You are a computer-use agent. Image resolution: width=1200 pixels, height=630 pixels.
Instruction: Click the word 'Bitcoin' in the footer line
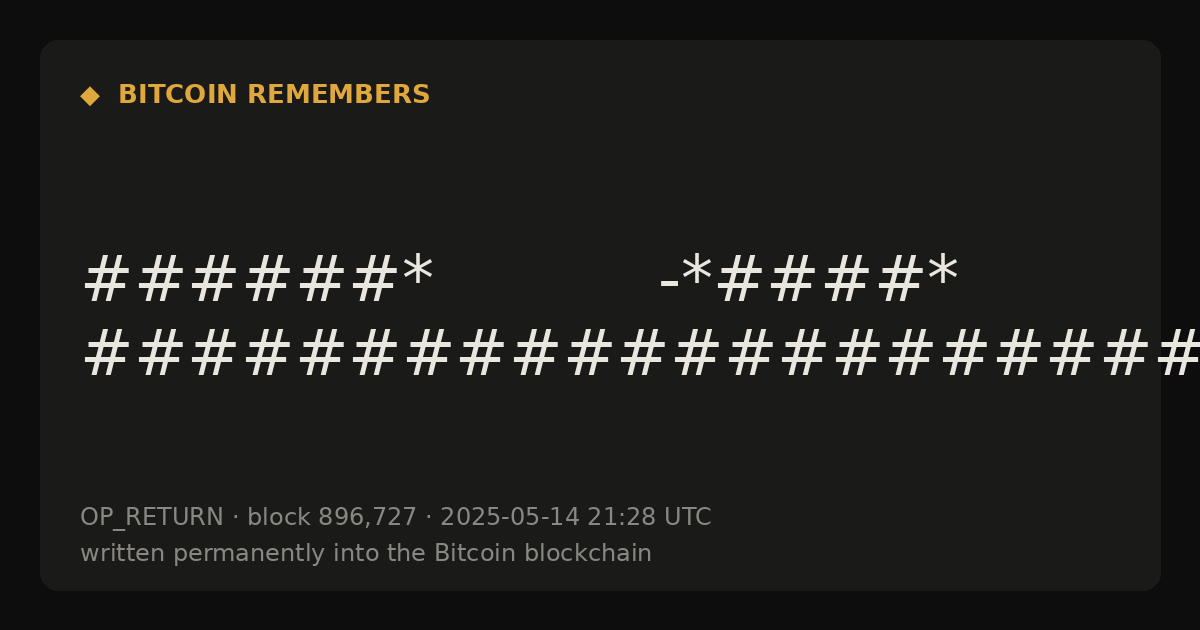(x=470, y=554)
